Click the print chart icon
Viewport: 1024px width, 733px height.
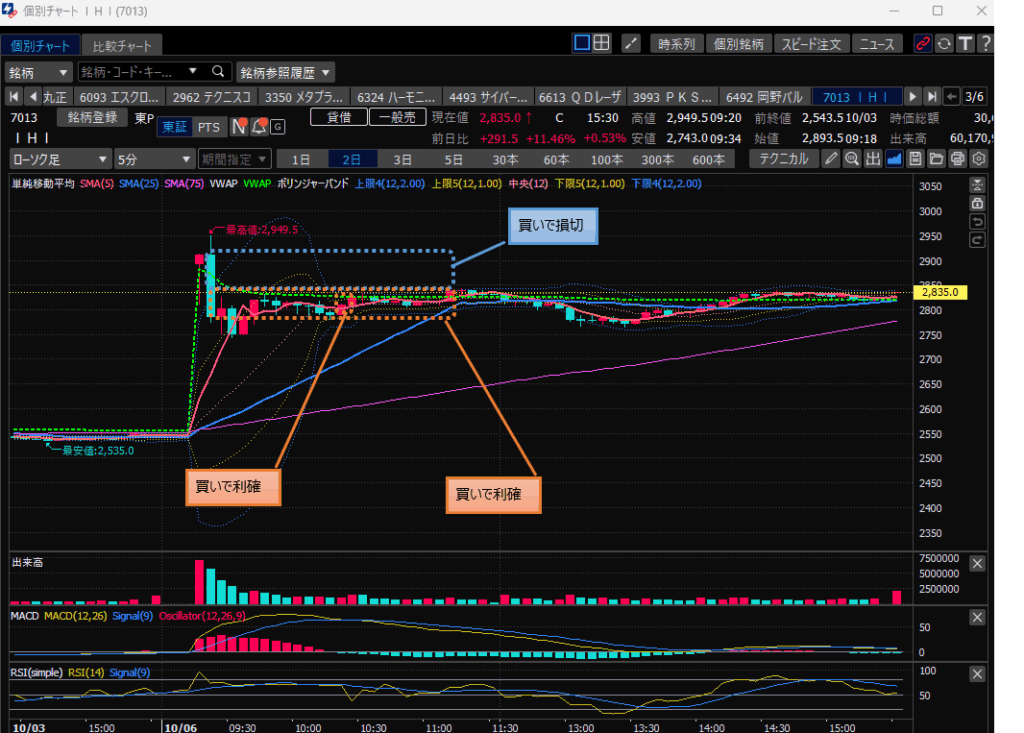[957, 159]
